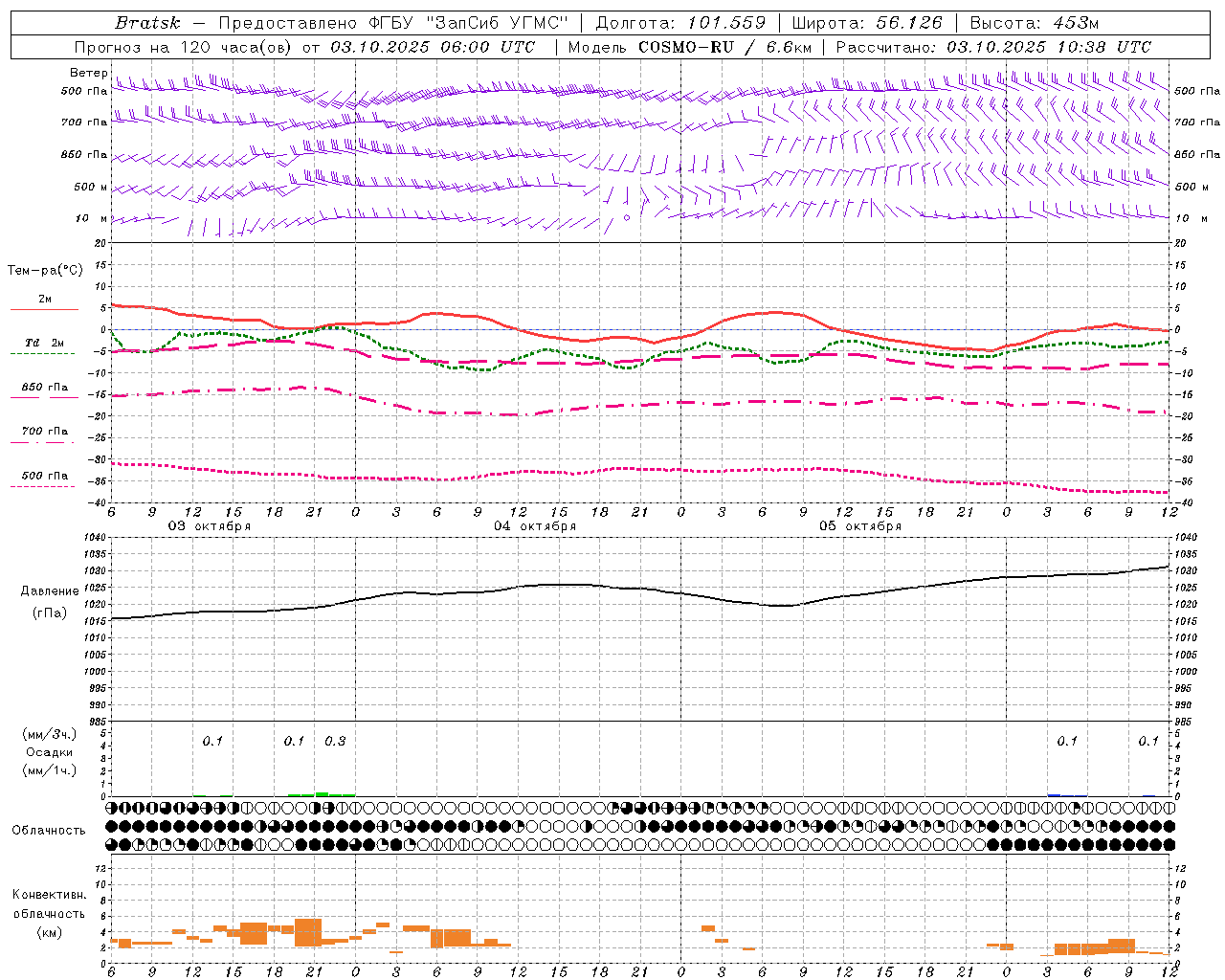This screenshot has height=980, width=1225.
Task: Click the "03 октября" date label
Action: point(210,526)
